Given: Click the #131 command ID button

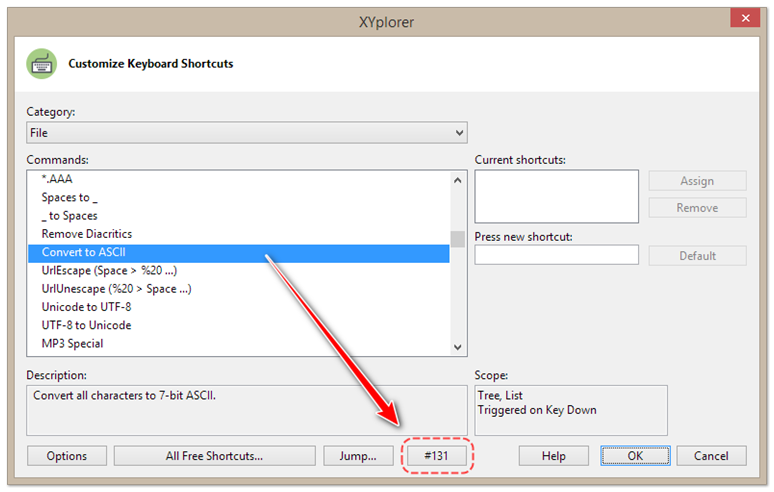Looking at the screenshot, I should click(435, 456).
